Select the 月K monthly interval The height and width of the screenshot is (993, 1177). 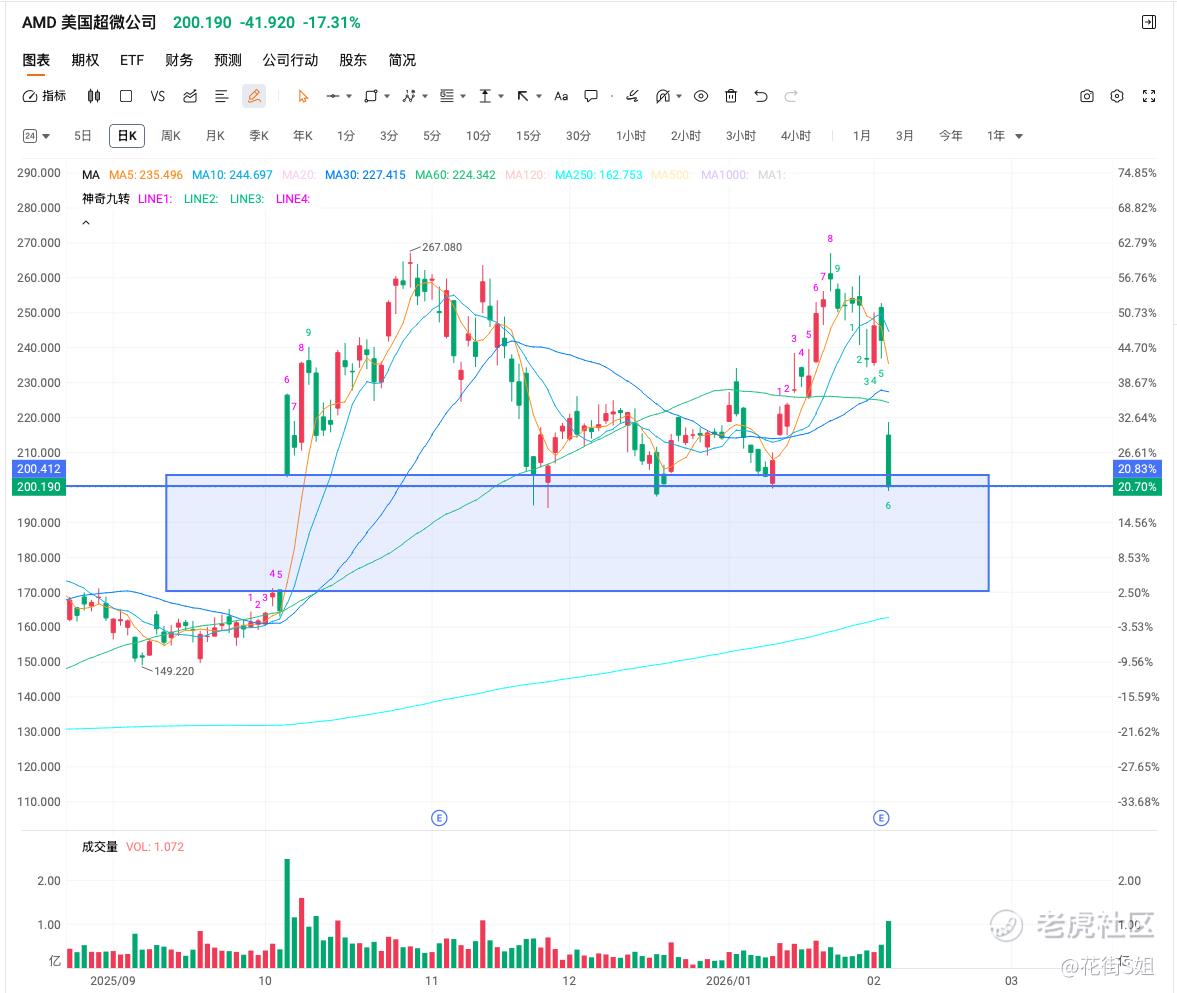pos(215,136)
